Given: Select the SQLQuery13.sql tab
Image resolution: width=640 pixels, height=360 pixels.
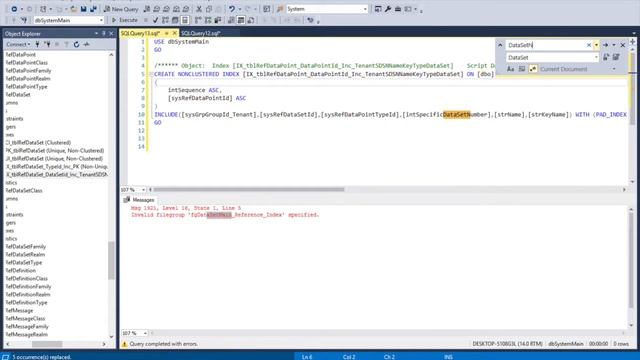Looking at the screenshot, I should [x=140, y=33].
